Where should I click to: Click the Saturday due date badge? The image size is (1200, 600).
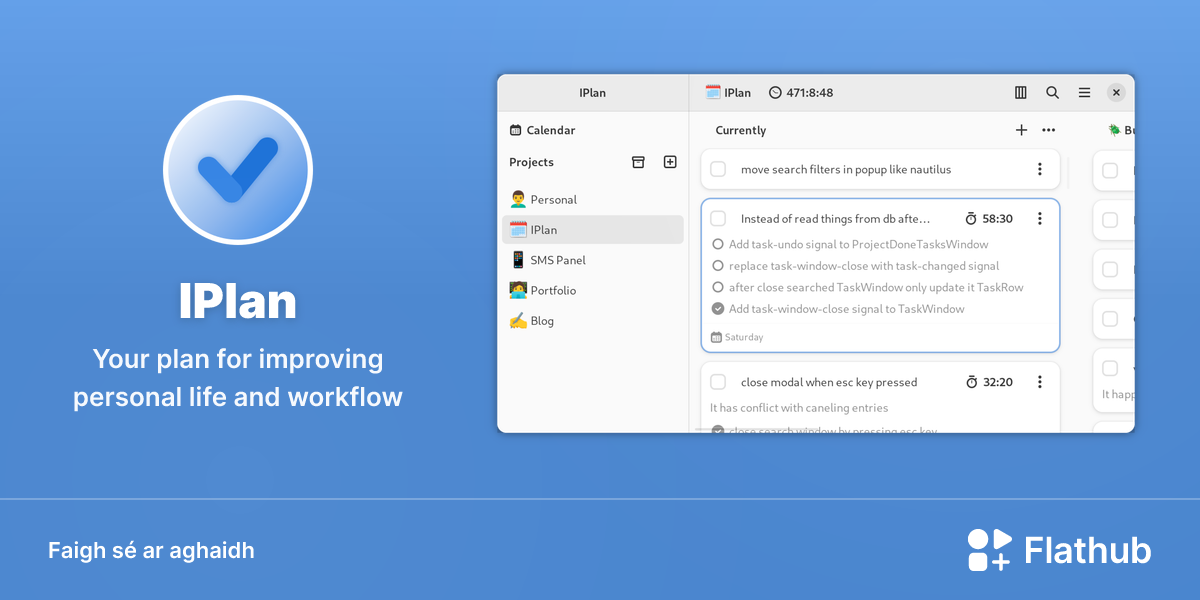[x=737, y=337]
